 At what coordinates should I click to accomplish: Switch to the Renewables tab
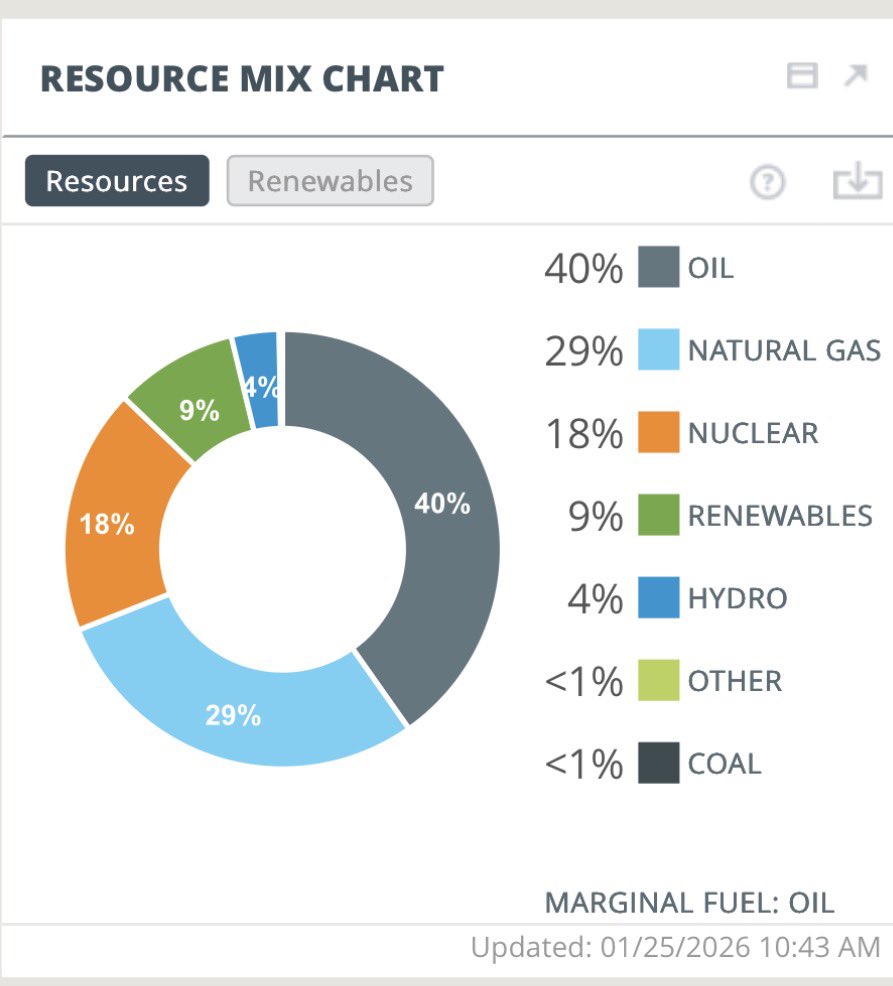click(x=330, y=181)
